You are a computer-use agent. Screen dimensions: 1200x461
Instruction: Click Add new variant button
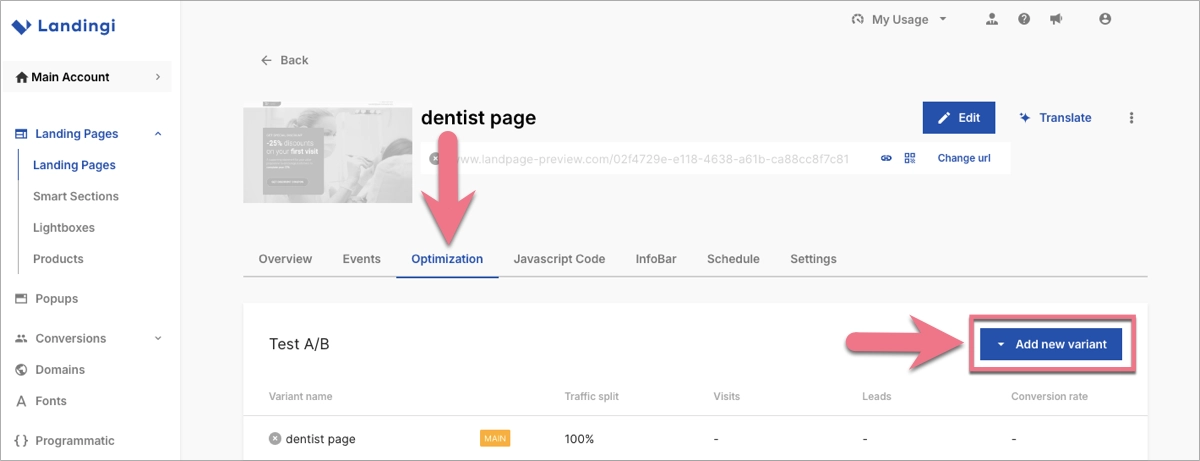[x=1051, y=344]
